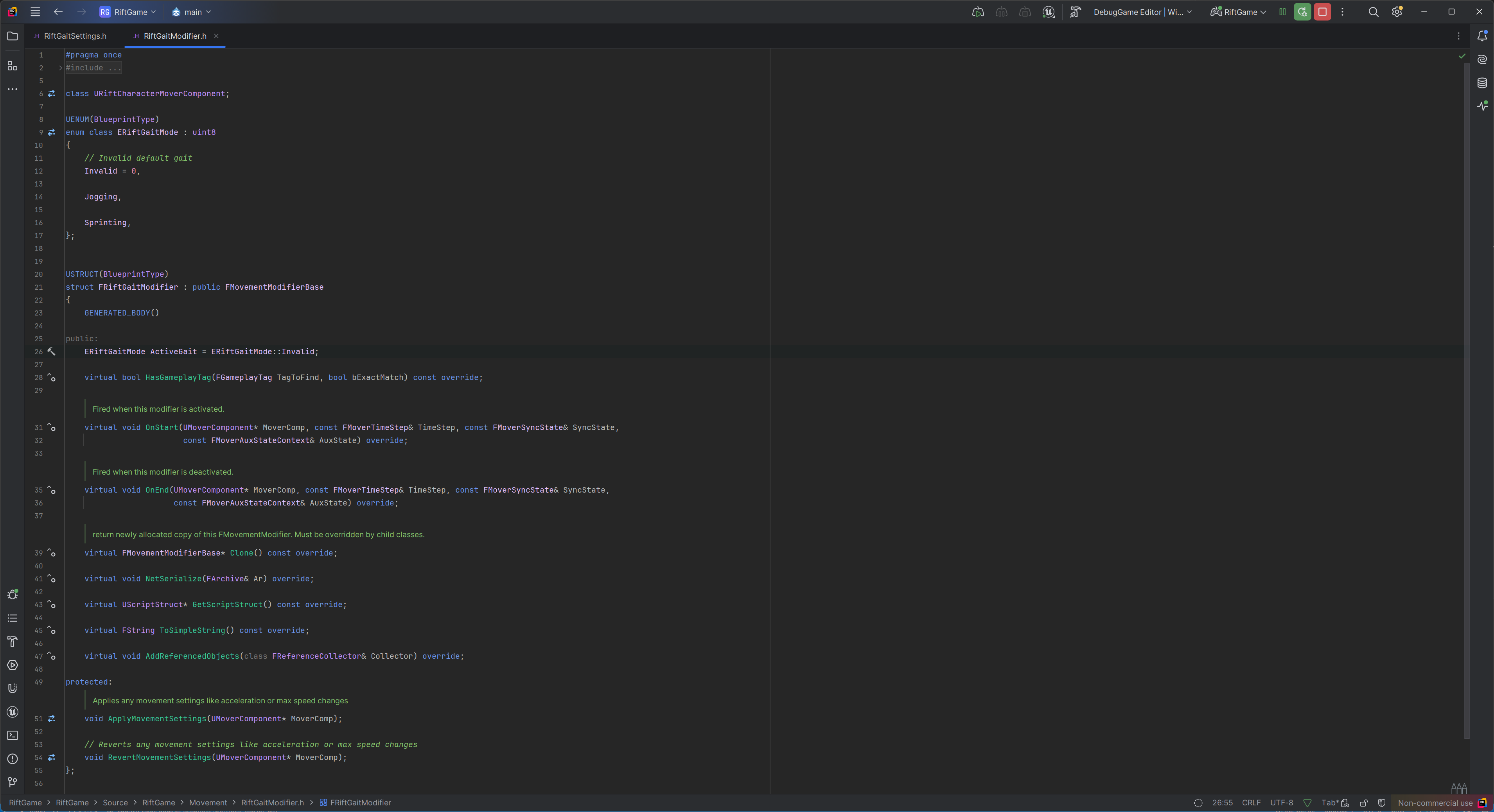Screen dimensions: 1494x812
Task: Click the gutter arrows on line 54
Action: [x=51, y=758]
